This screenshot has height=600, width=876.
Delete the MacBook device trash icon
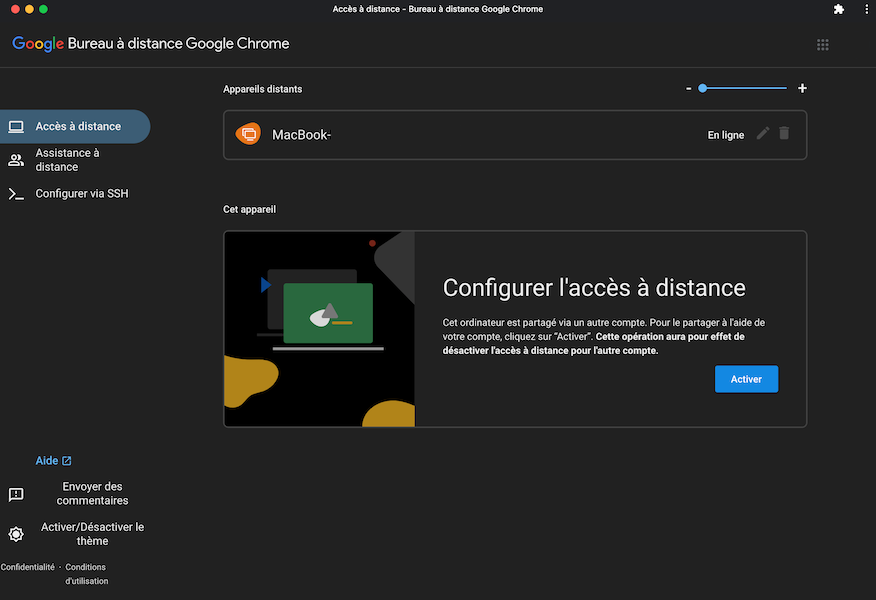[x=784, y=133]
